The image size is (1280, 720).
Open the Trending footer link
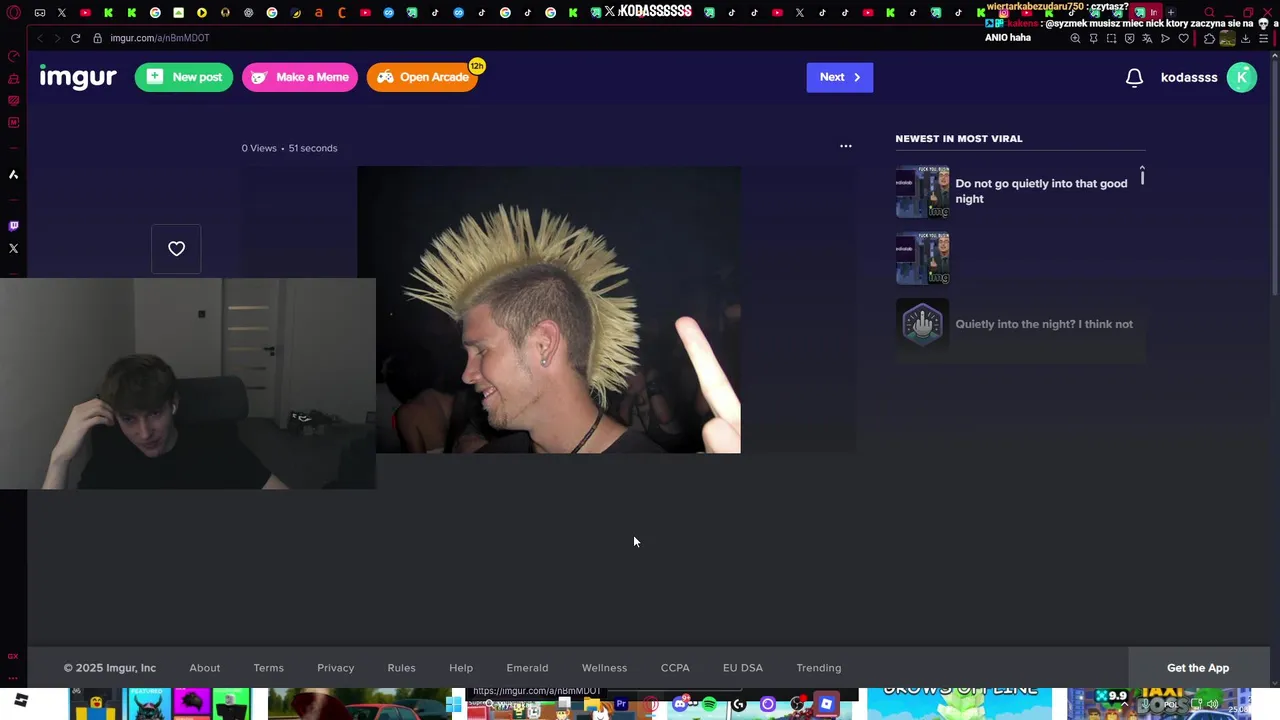click(x=819, y=668)
